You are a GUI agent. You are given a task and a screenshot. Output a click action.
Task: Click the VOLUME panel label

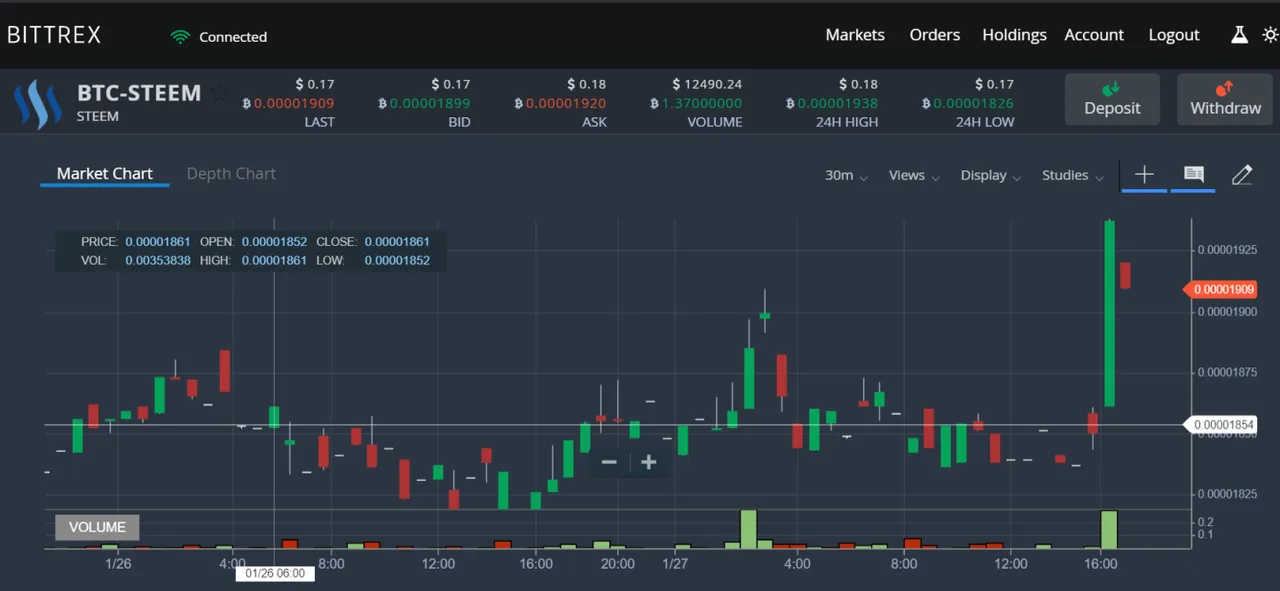97,527
